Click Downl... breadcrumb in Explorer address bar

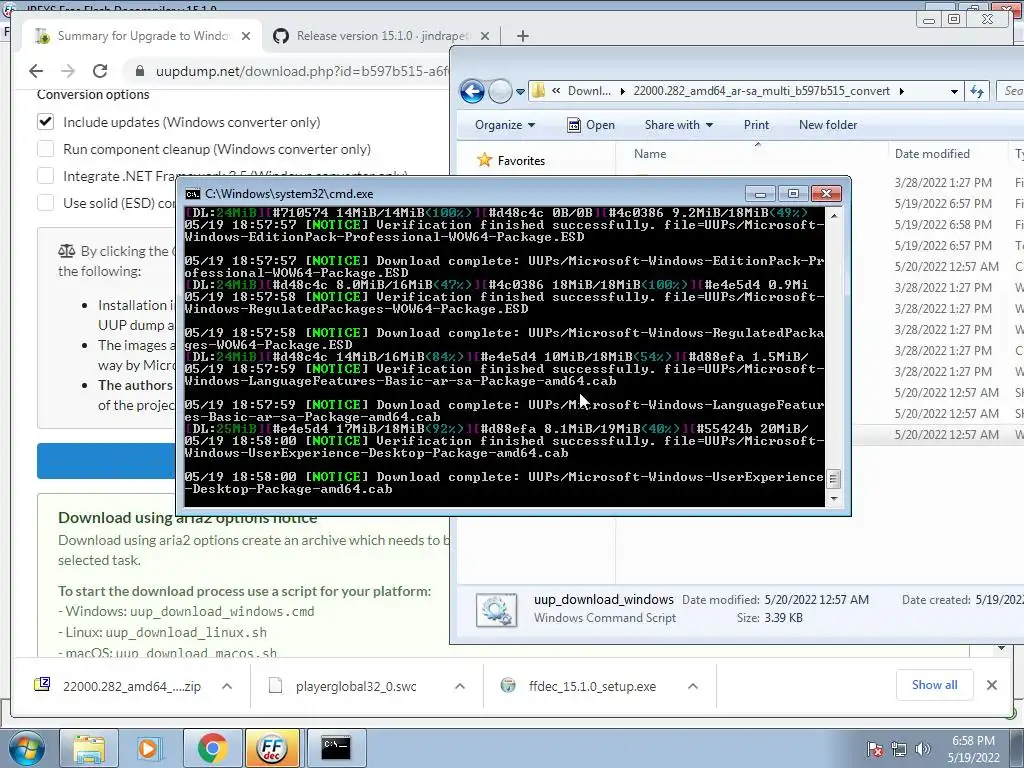coord(589,91)
